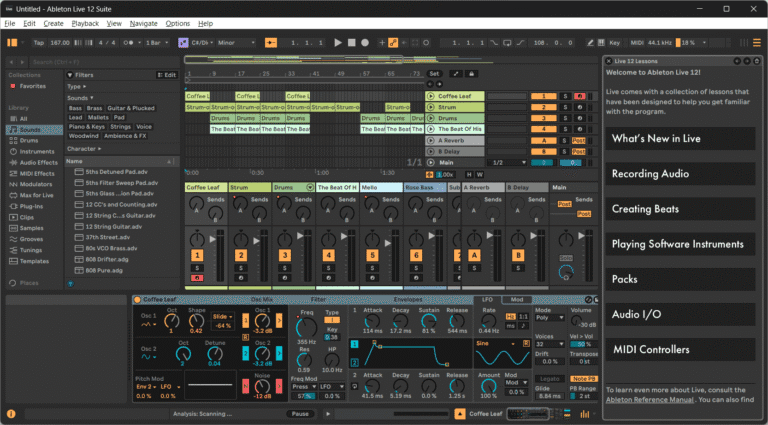The height and width of the screenshot is (425, 768).
Task: Click the LFO retrigger R button
Action: coord(527,344)
